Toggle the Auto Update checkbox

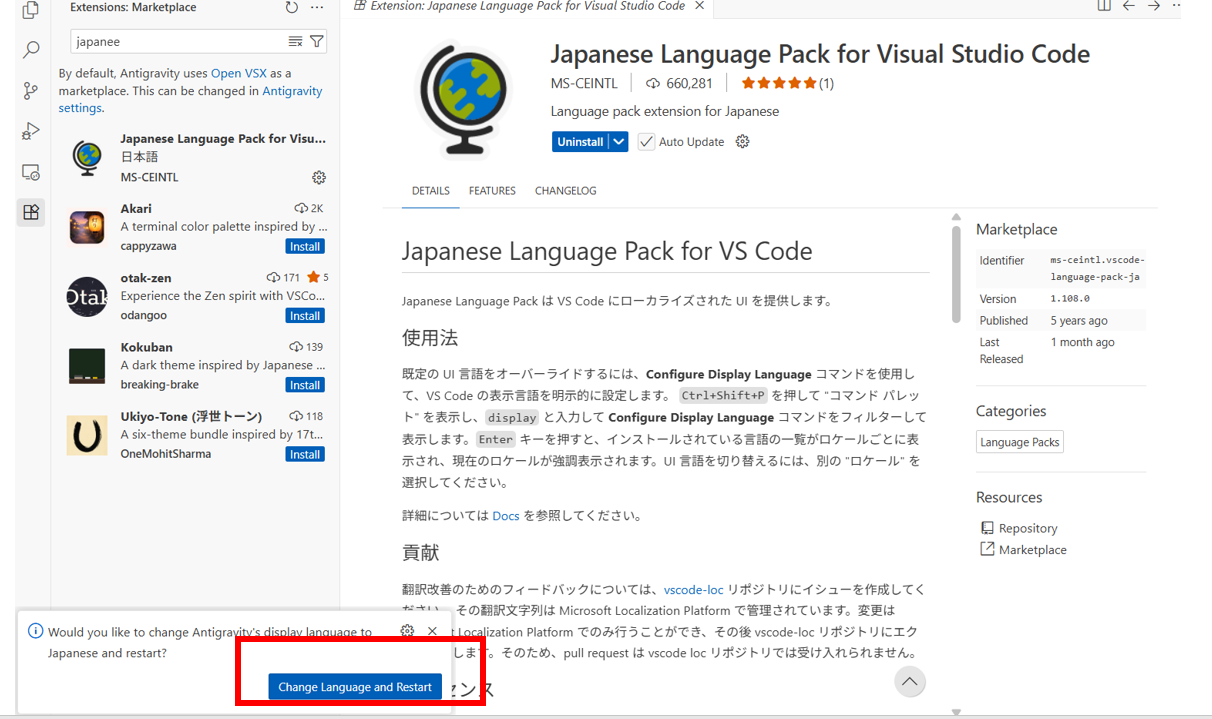646,141
